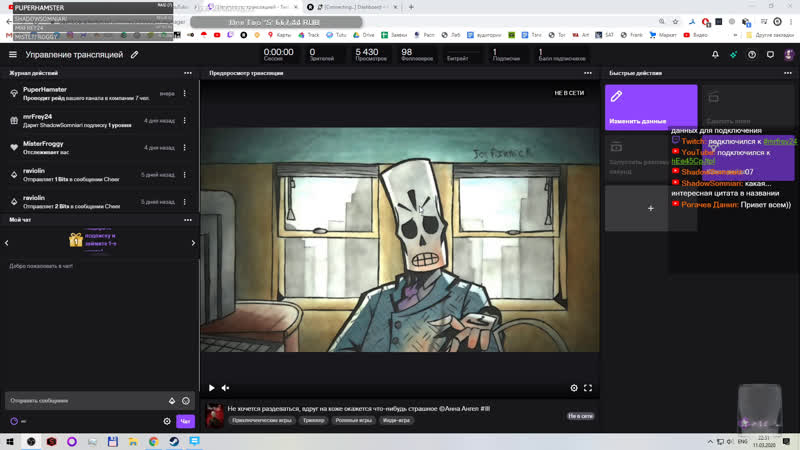Open options for MisterFroggy follow entry

pos(185,147)
